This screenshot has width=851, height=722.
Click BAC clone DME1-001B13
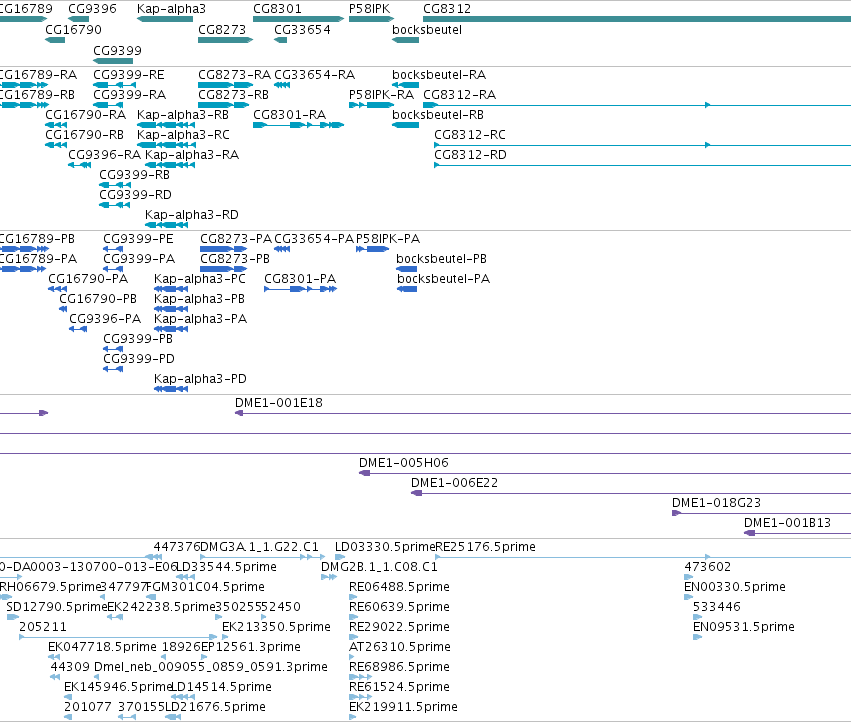coord(788,523)
